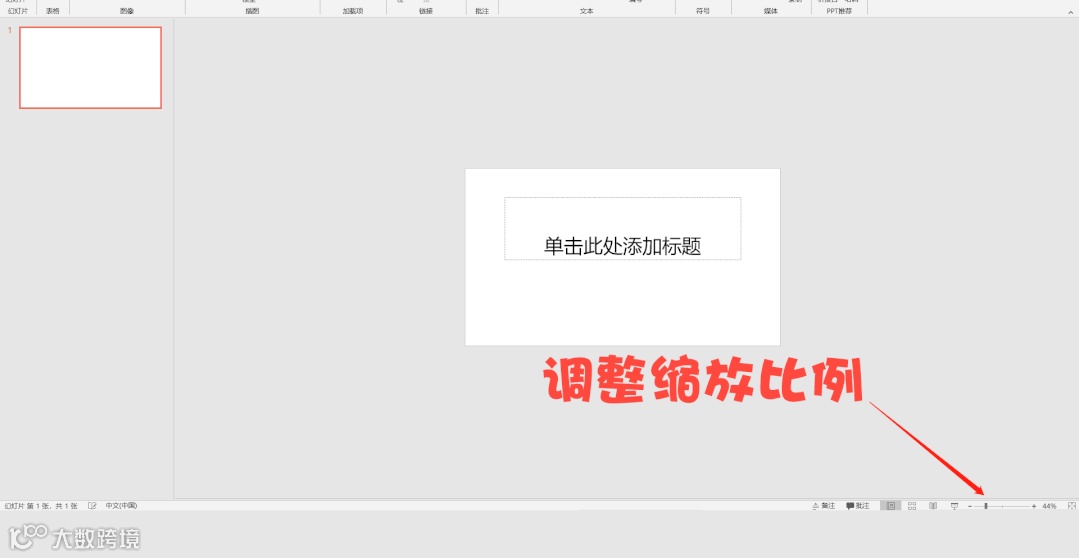Click the spell check status icon
The height and width of the screenshot is (558, 1079).
[x=92, y=506]
